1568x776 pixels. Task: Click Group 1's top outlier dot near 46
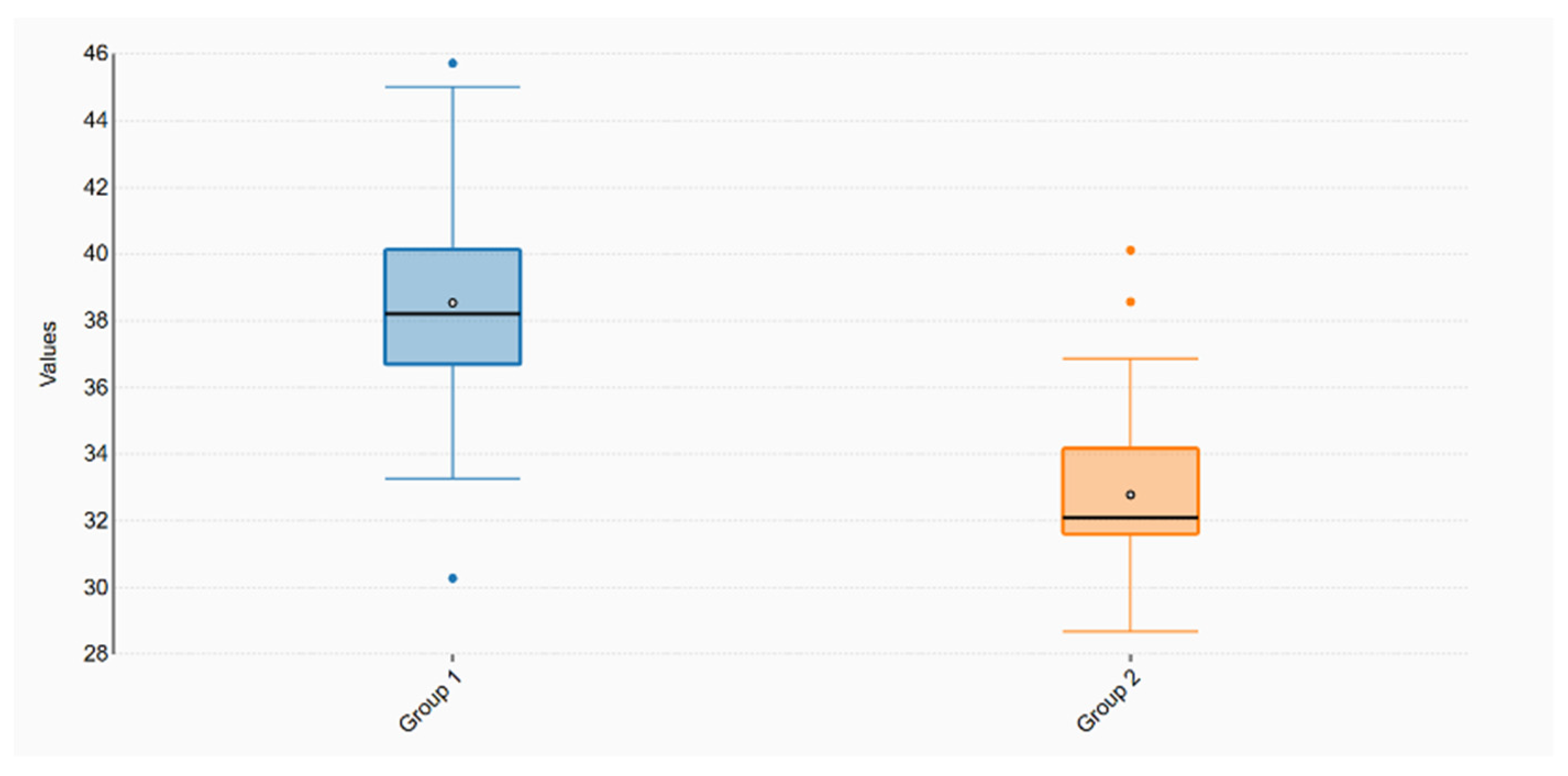pyautogui.click(x=452, y=63)
